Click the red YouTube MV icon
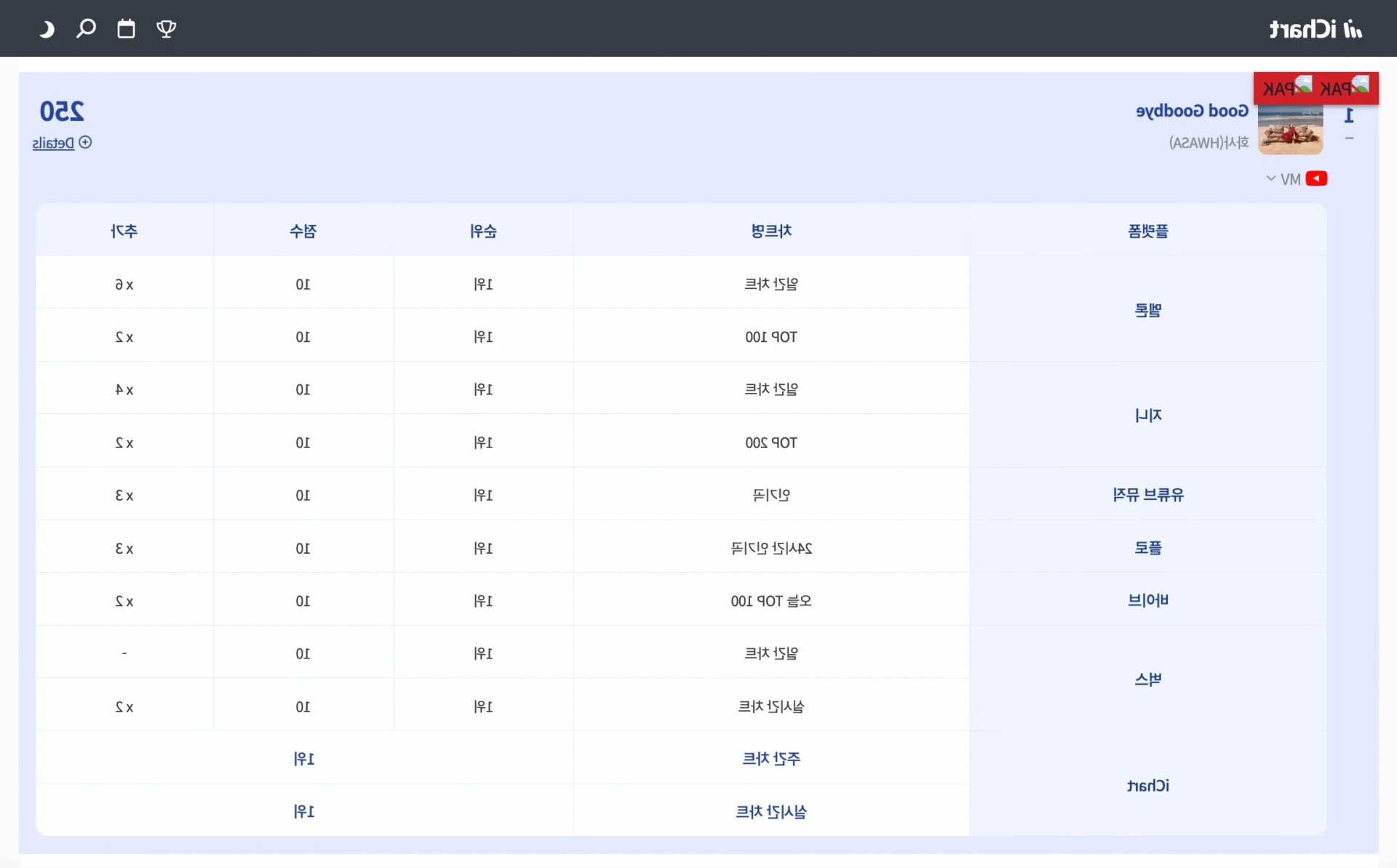 click(x=1316, y=179)
